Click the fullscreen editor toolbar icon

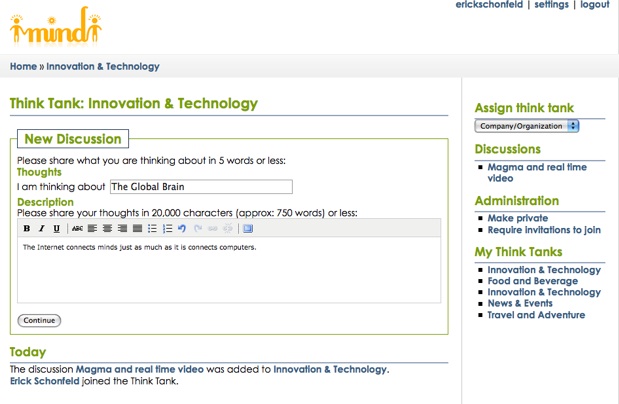(x=248, y=229)
